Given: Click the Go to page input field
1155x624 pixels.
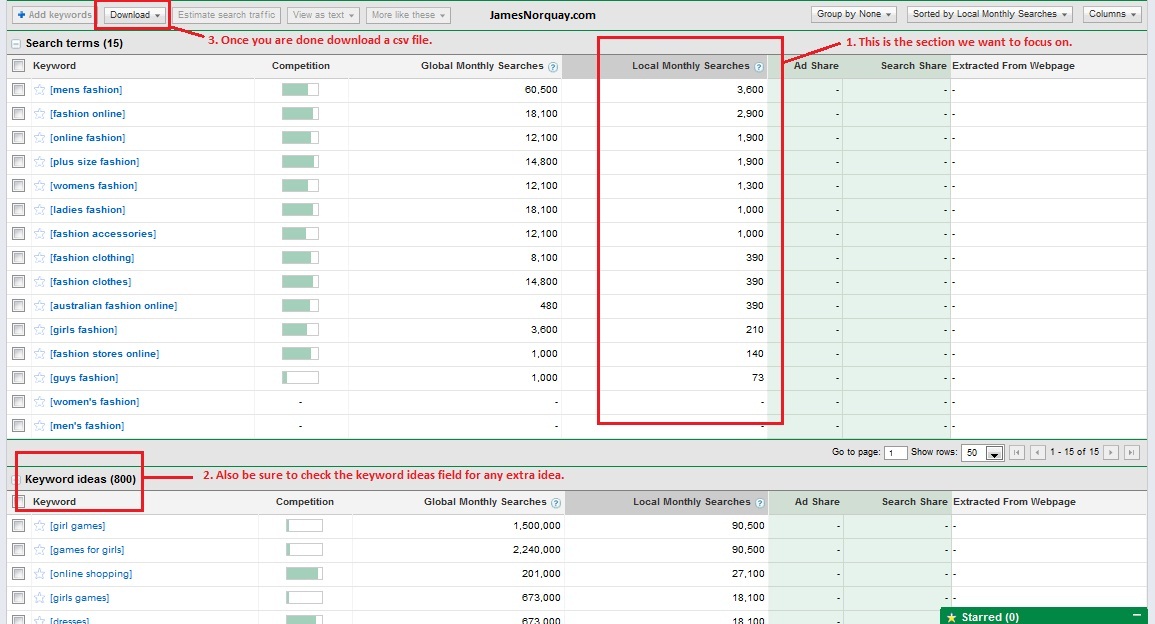Looking at the screenshot, I should coord(896,453).
